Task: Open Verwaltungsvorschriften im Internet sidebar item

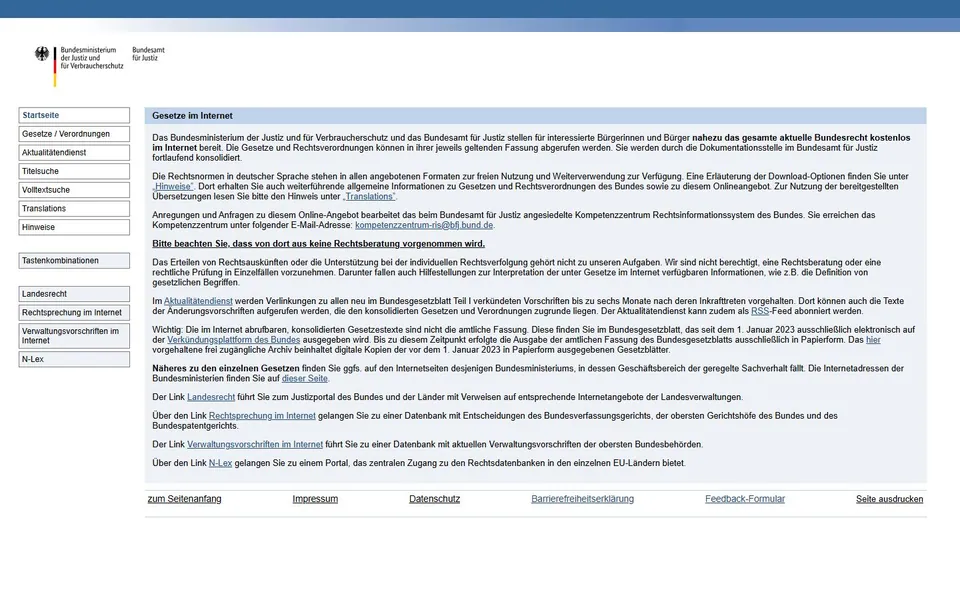Action: (74, 336)
